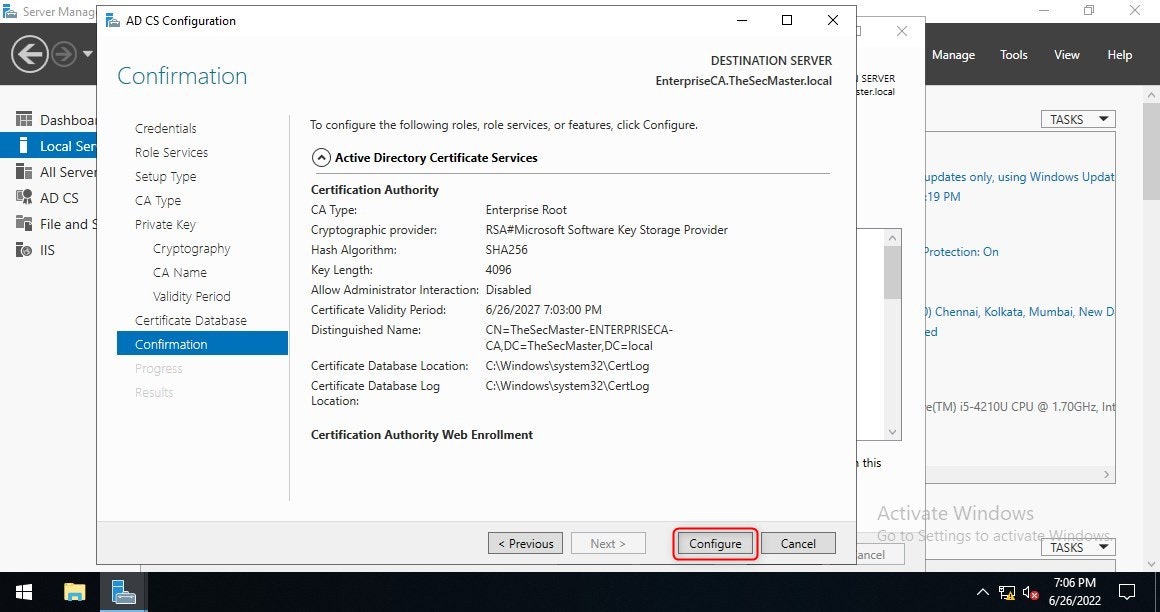Open the Validity Period step
The image size is (1160, 612).
pyautogui.click(x=192, y=296)
